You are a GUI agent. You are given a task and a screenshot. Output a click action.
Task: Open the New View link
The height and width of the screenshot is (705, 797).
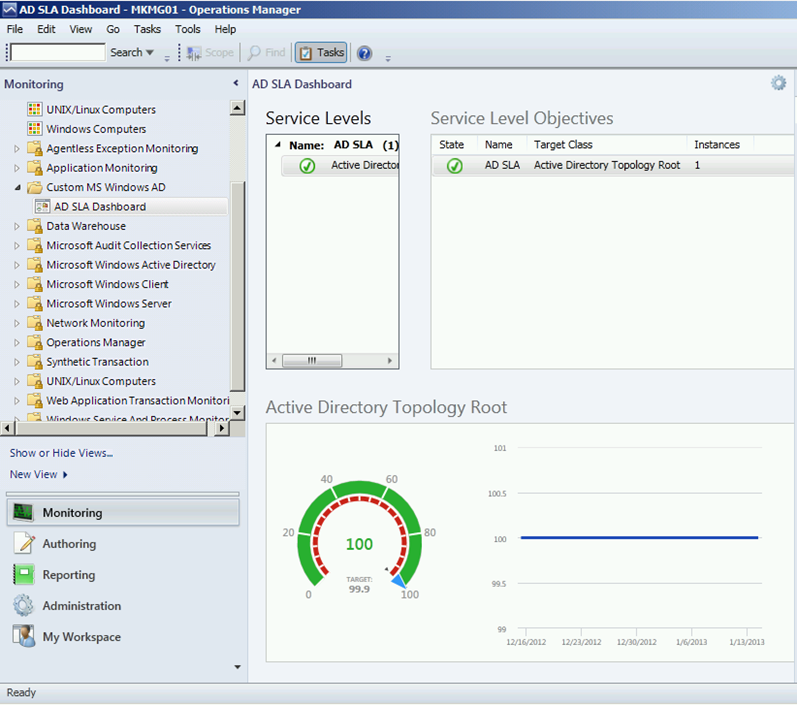pos(38,474)
